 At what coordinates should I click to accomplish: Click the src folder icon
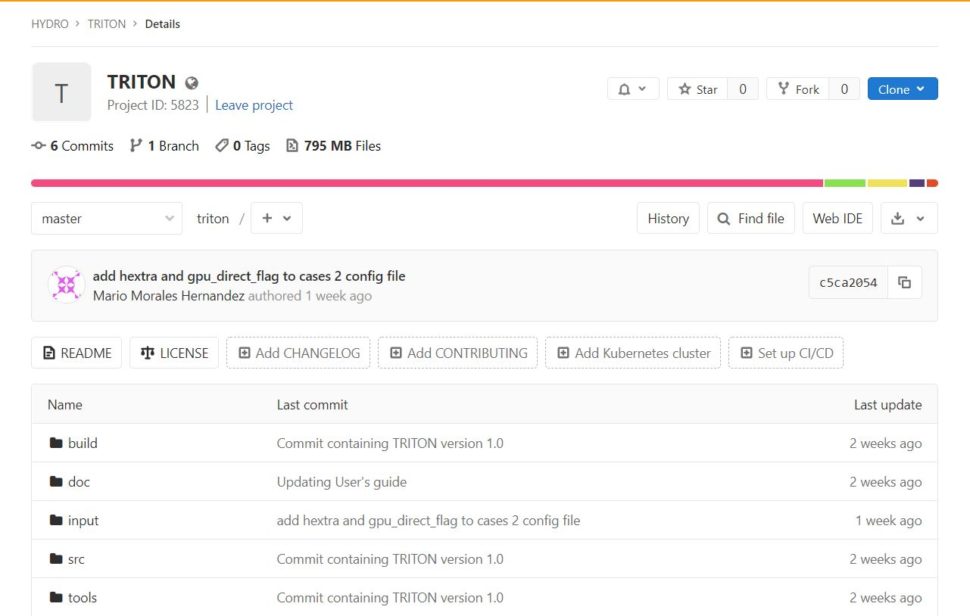56,559
